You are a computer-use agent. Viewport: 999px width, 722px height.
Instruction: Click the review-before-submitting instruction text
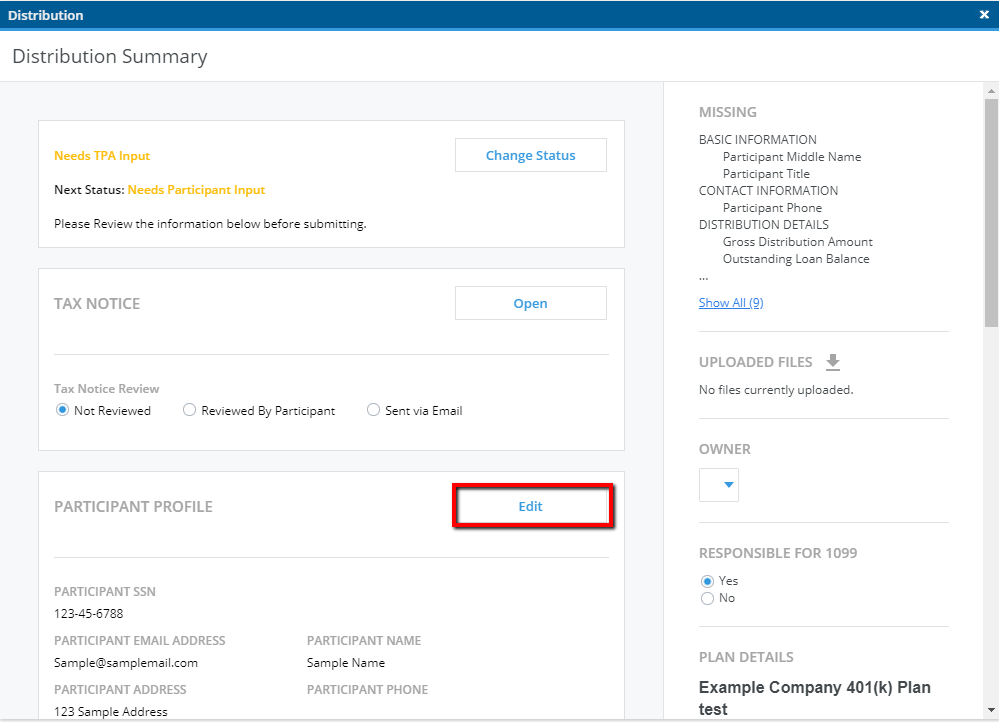point(210,224)
